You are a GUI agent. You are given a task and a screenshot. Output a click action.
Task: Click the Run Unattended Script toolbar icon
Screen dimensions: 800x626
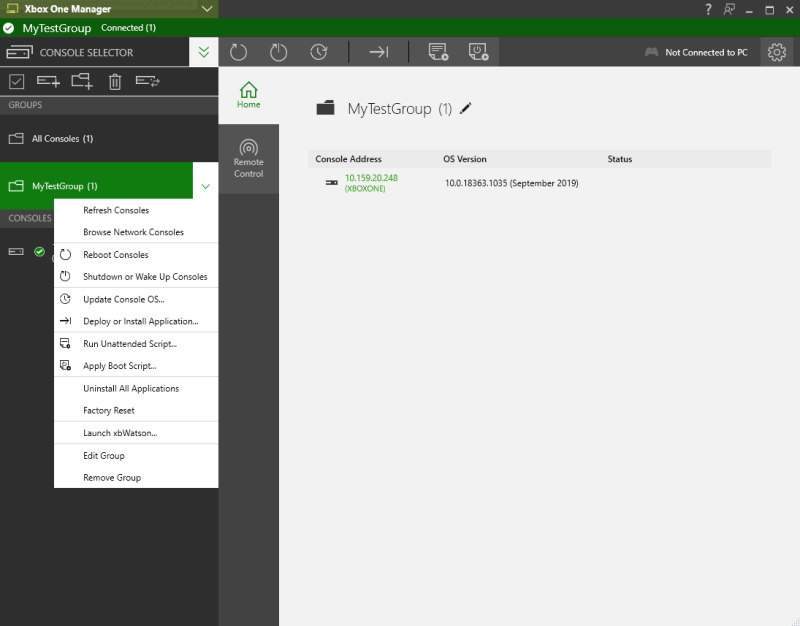tap(438, 52)
